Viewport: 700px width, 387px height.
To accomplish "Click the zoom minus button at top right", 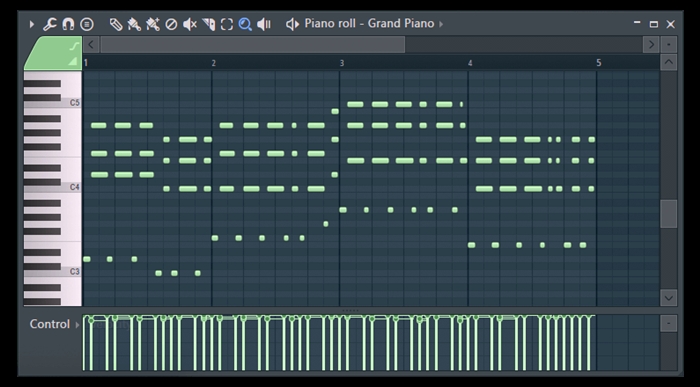I will point(668,45).
